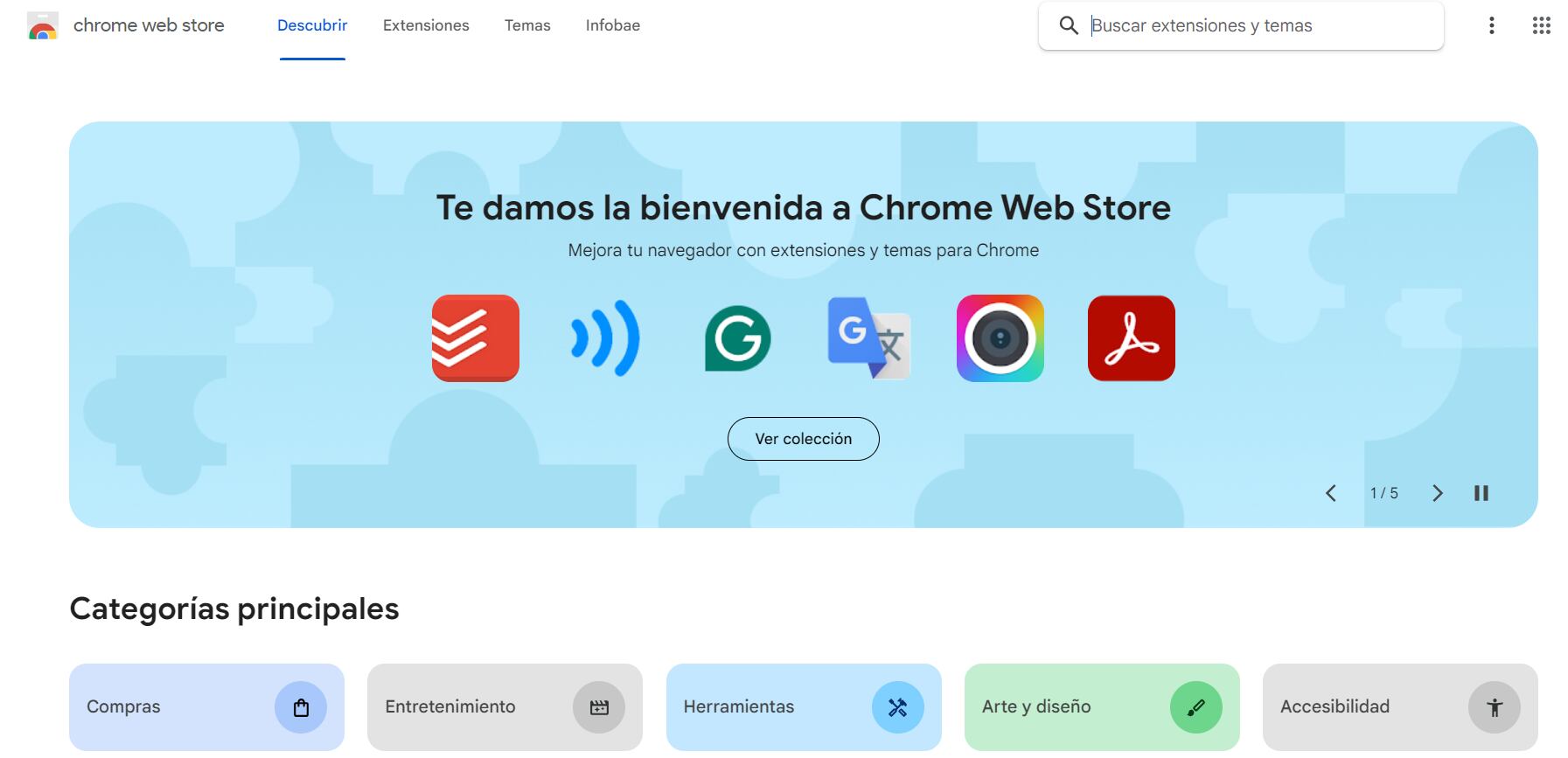Select the Grammarly extension icon
The image size is (1568, 758).
737,338
